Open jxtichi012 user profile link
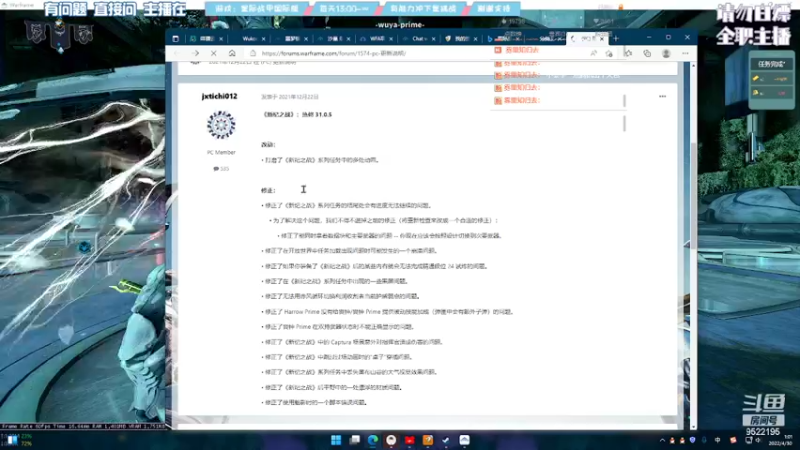 pos(219,96)
